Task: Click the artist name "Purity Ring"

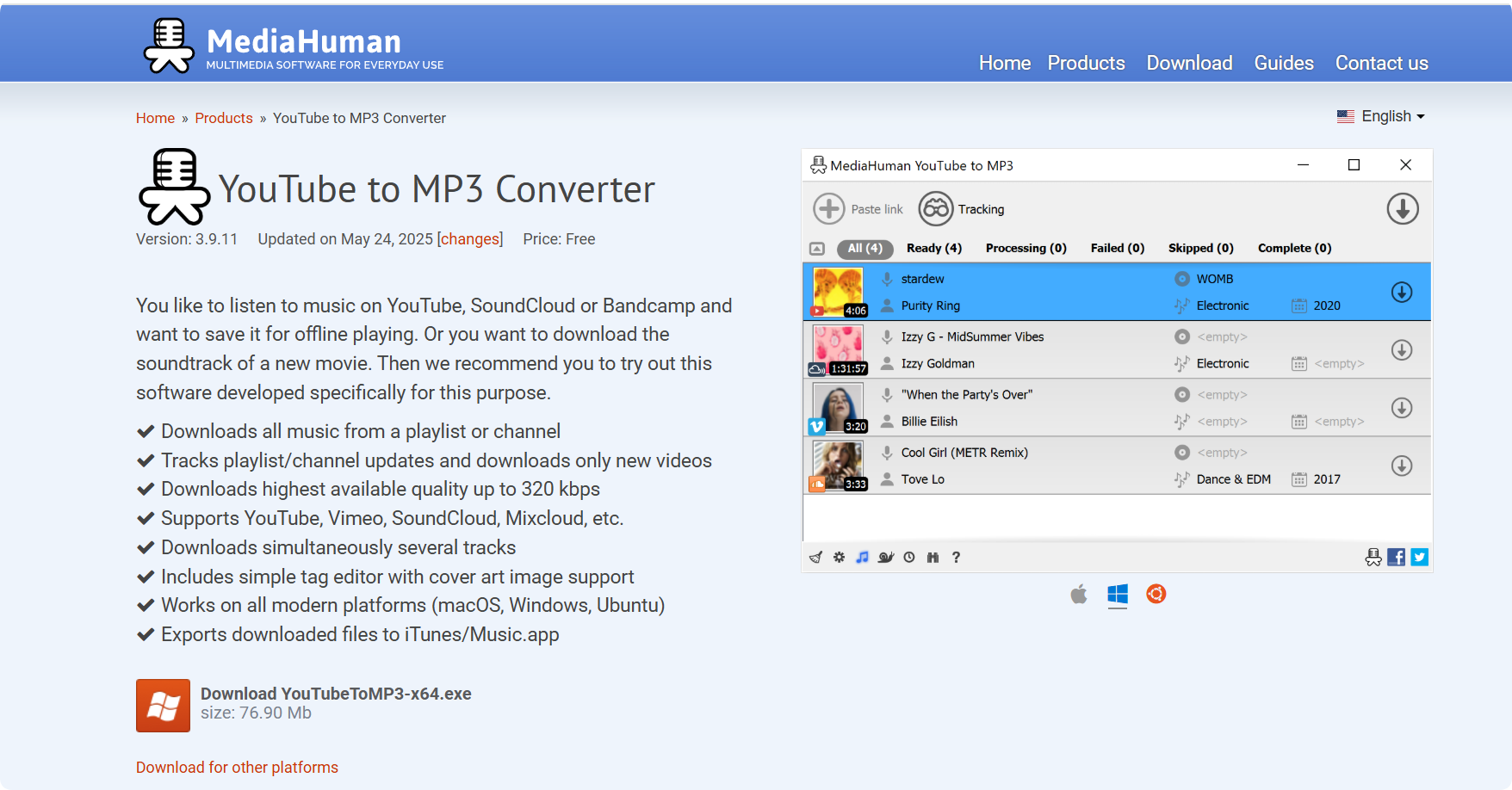Action: (930, 306)
